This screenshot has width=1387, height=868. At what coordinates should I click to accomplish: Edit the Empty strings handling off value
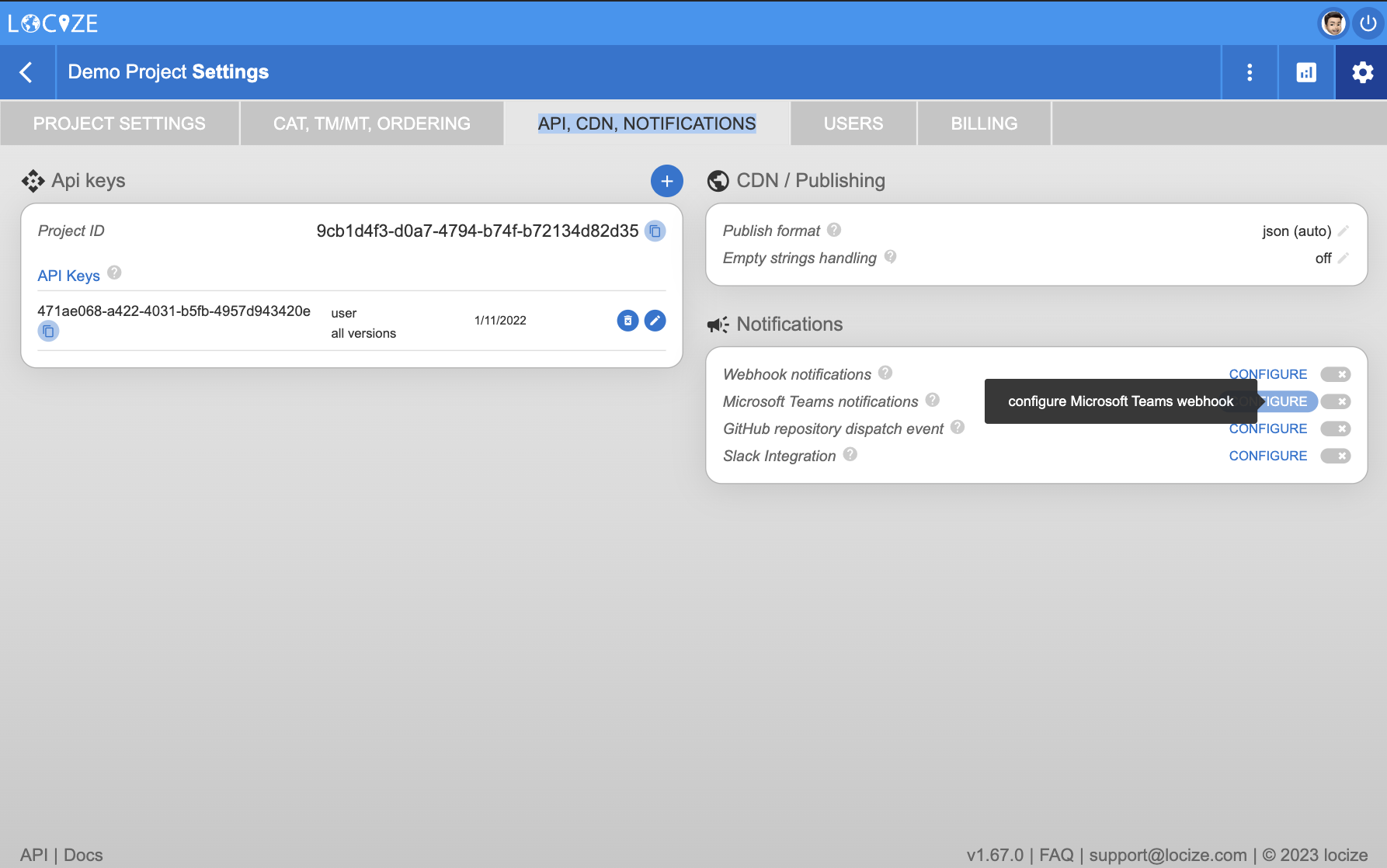pyautogui.click(x=1344, y=258)
